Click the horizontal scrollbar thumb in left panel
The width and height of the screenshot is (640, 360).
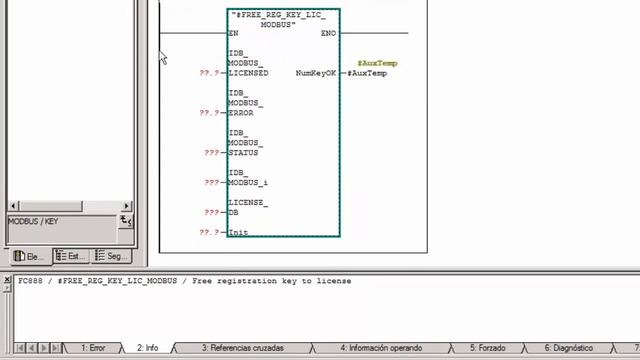(51, 206)
